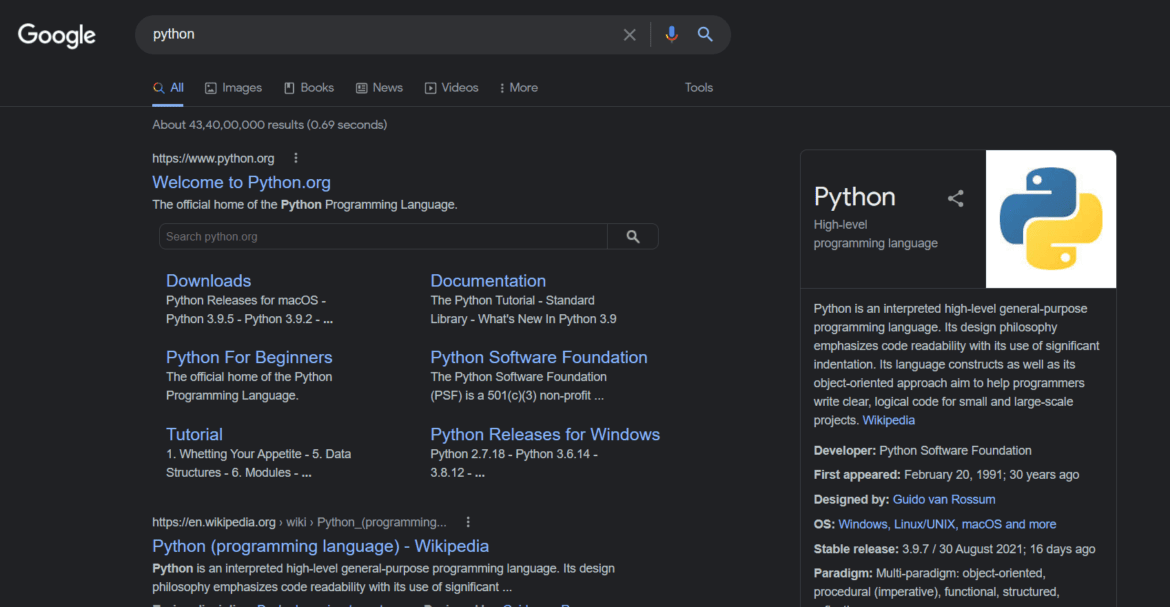Expand the More search categories menu
Viewport: 1170px width, 607px height.
point(519,88)
